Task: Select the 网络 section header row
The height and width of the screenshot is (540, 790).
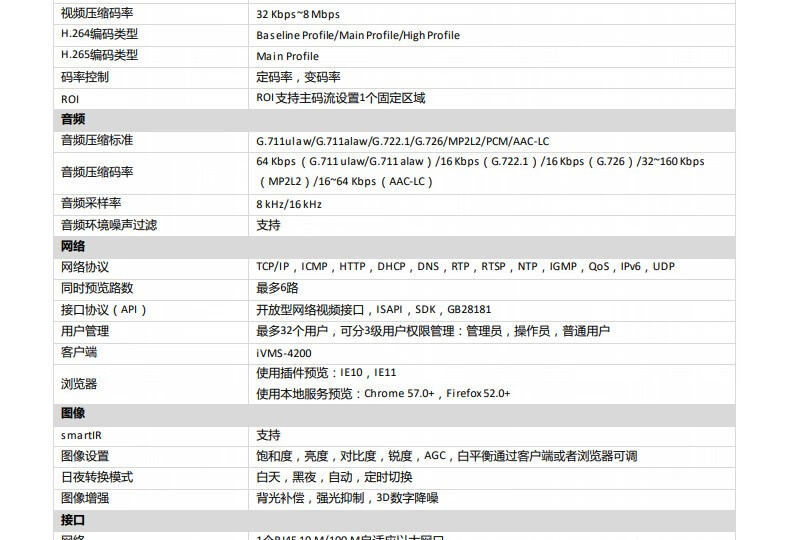Action: pos(394,247)
